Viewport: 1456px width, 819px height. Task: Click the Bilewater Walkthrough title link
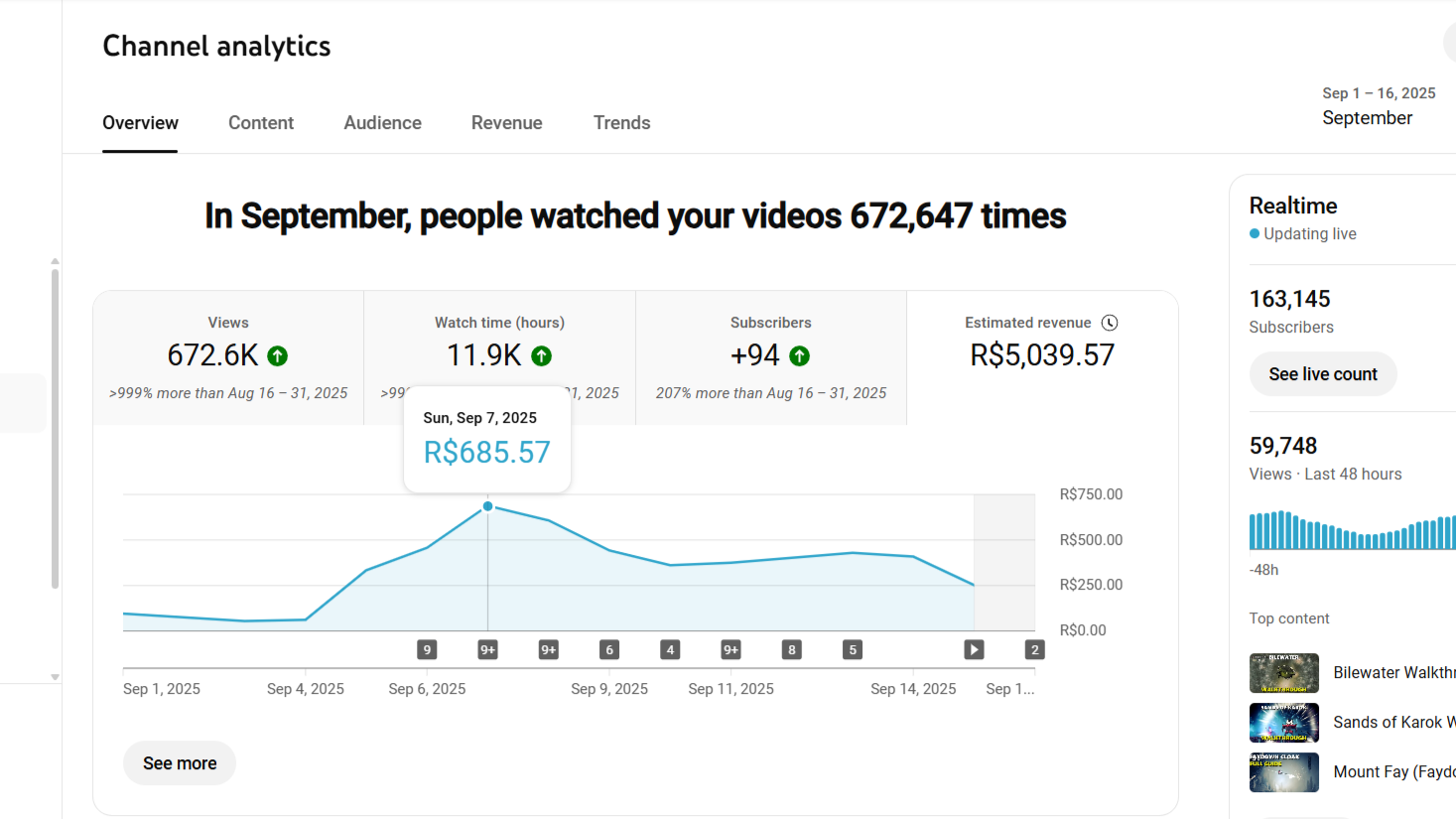[1394, 673]
